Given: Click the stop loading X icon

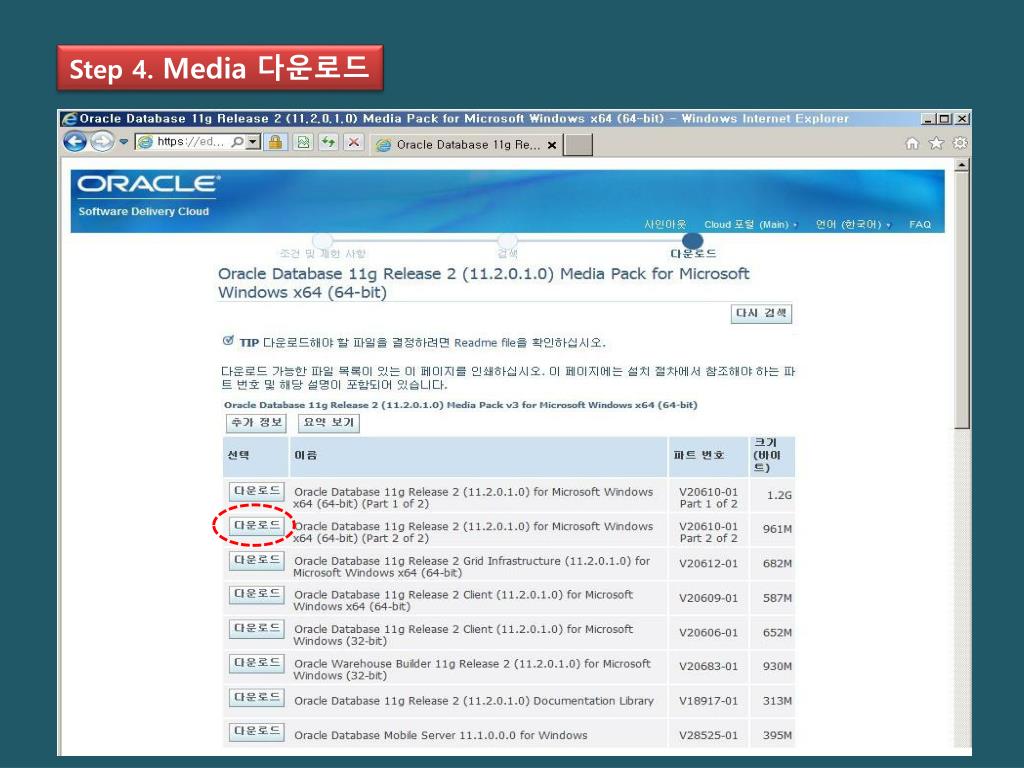Looking at the screenshot, I should tap(353, 142).
